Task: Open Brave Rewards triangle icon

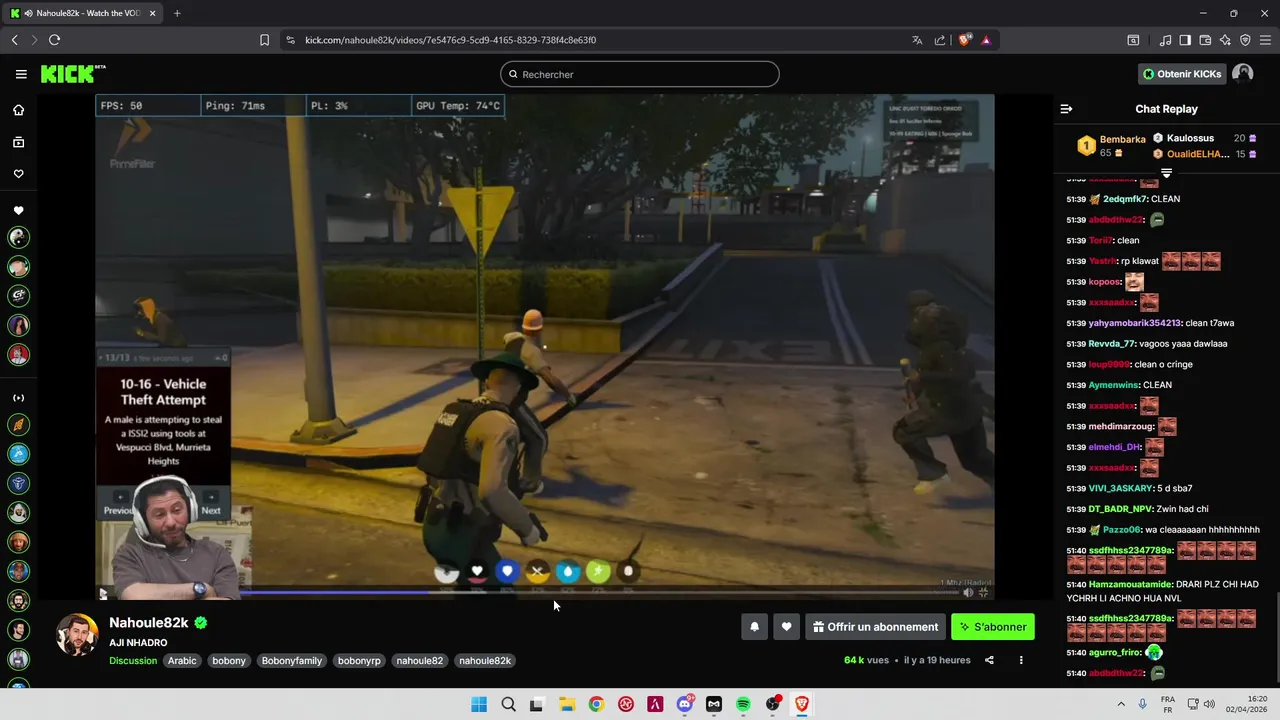Action: pos(986,40)
